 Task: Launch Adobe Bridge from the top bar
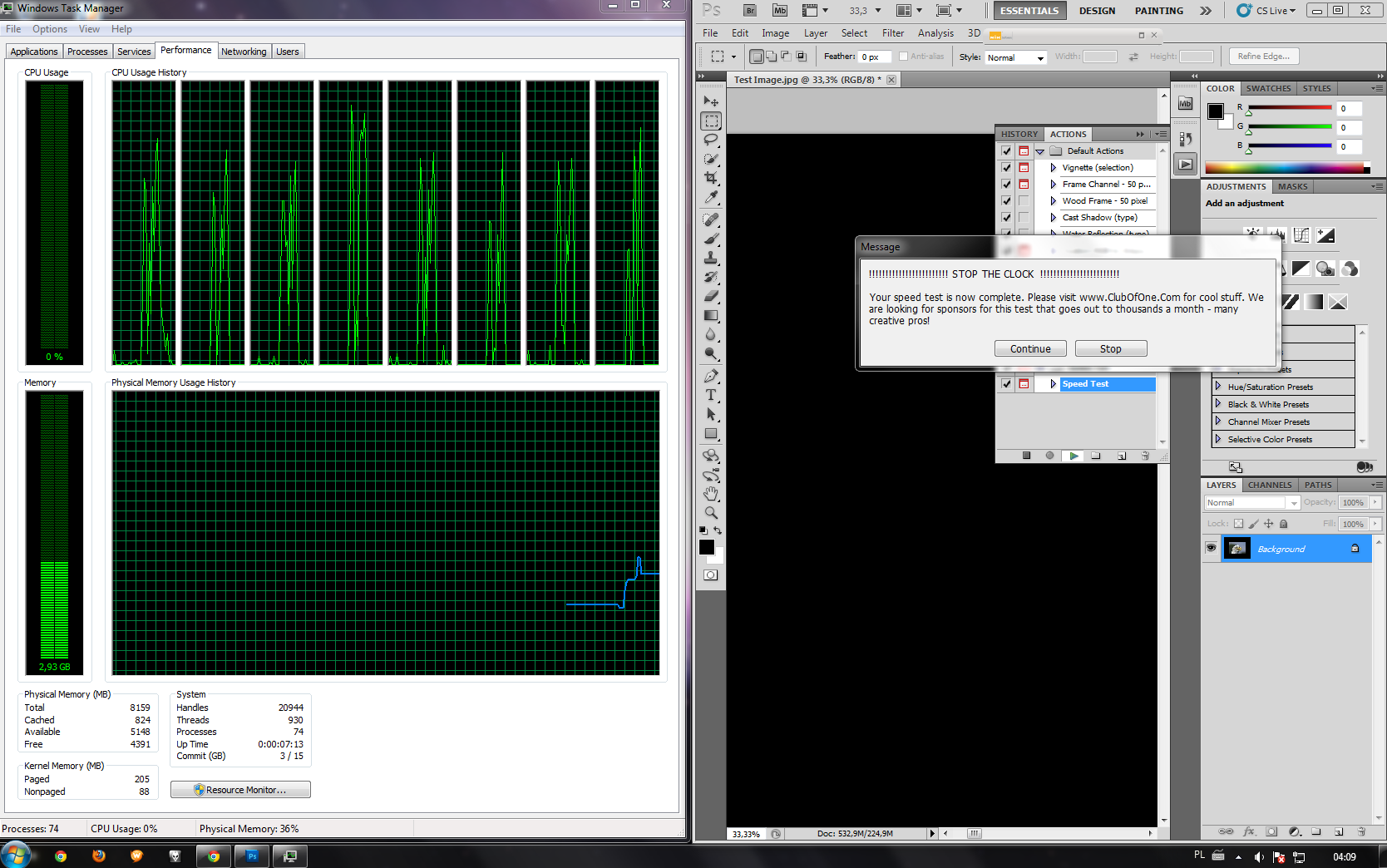[x=750, y=11]
